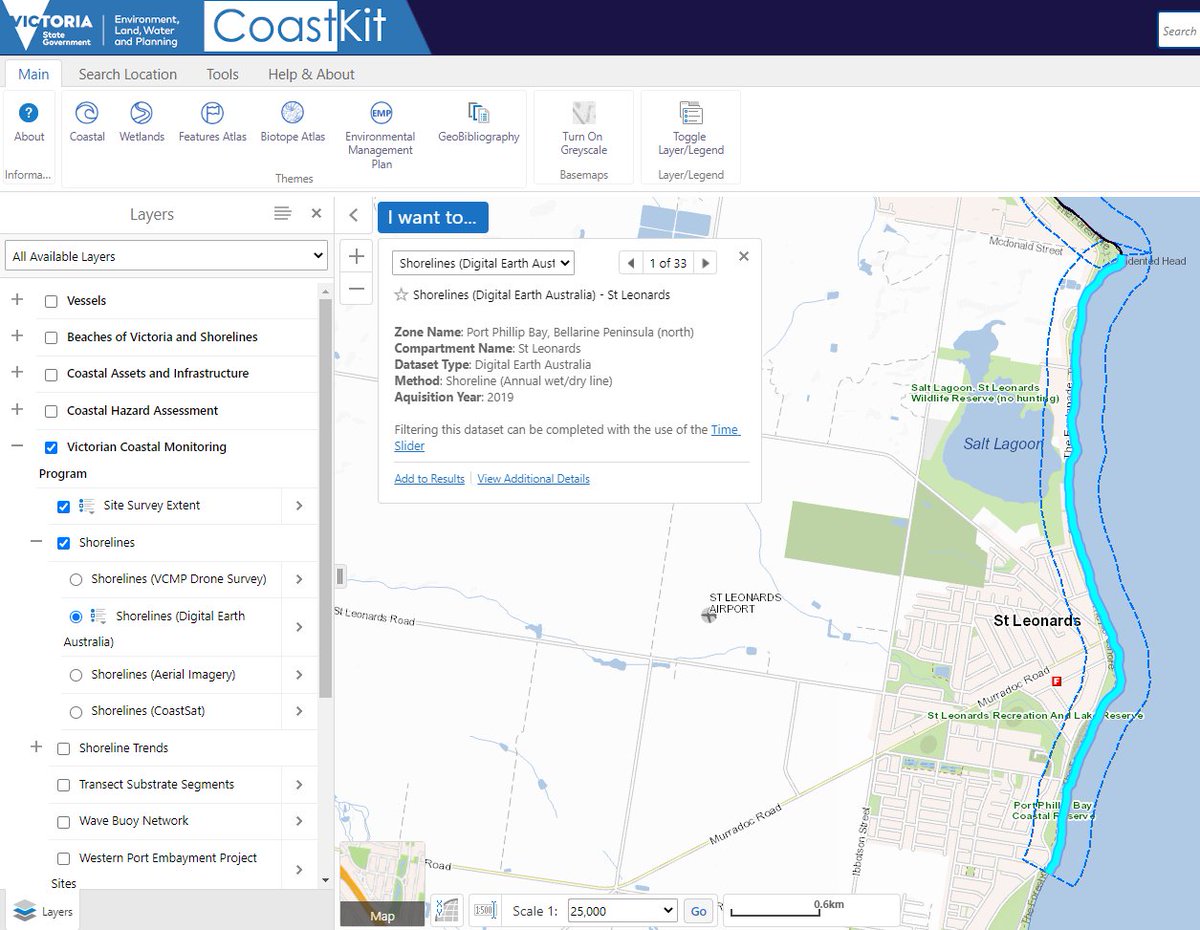Image resolution: width=1200 pixels, height=930 pixels.
Task: Open coordinates XY tool at map bottom
Action: coord(447,910)
